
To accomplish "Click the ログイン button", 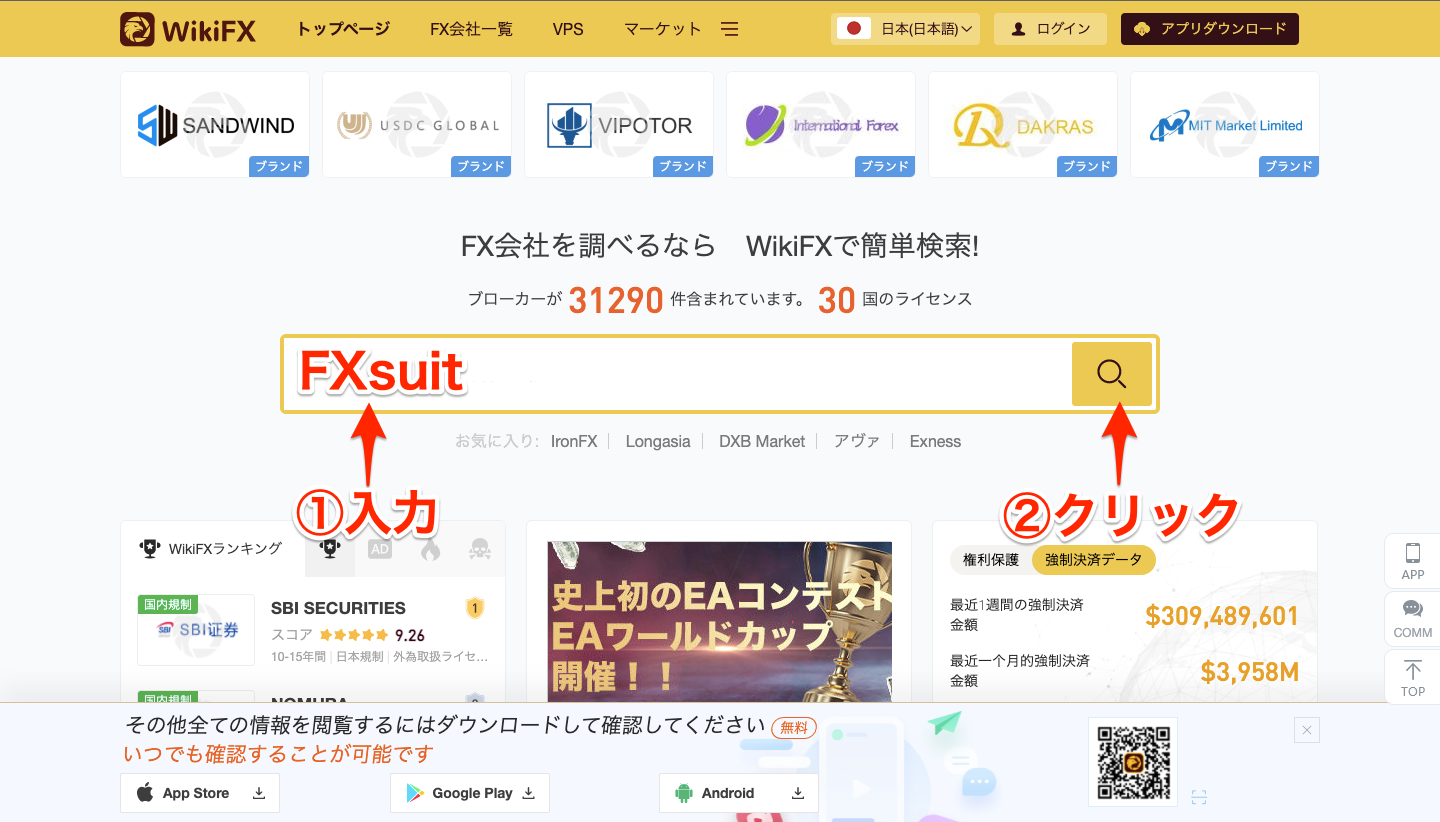I will pyautogui.click(x=1050, y=29).
